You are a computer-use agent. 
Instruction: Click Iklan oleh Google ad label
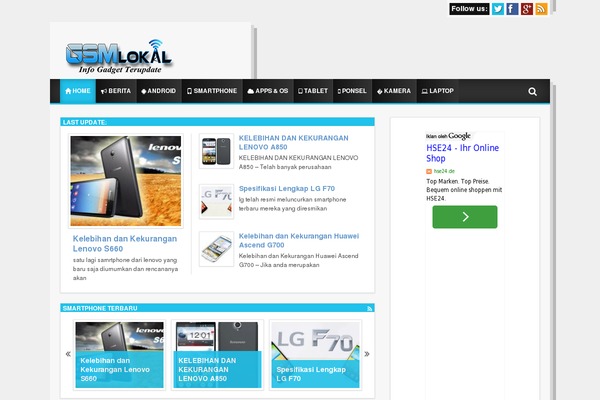(448, 136)
